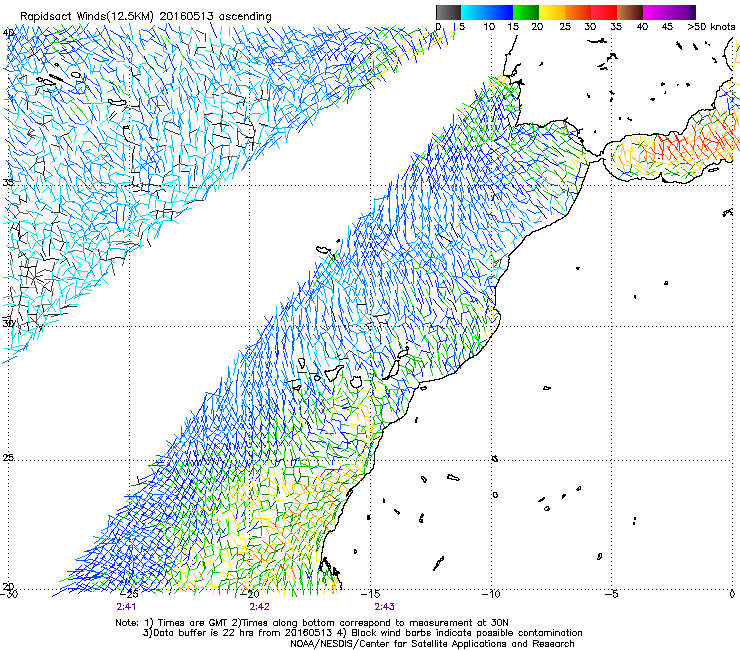Click the 'Data buffer is 22 hrs' note line
Screen dimensions: 740x650
(x=362, y=633)
